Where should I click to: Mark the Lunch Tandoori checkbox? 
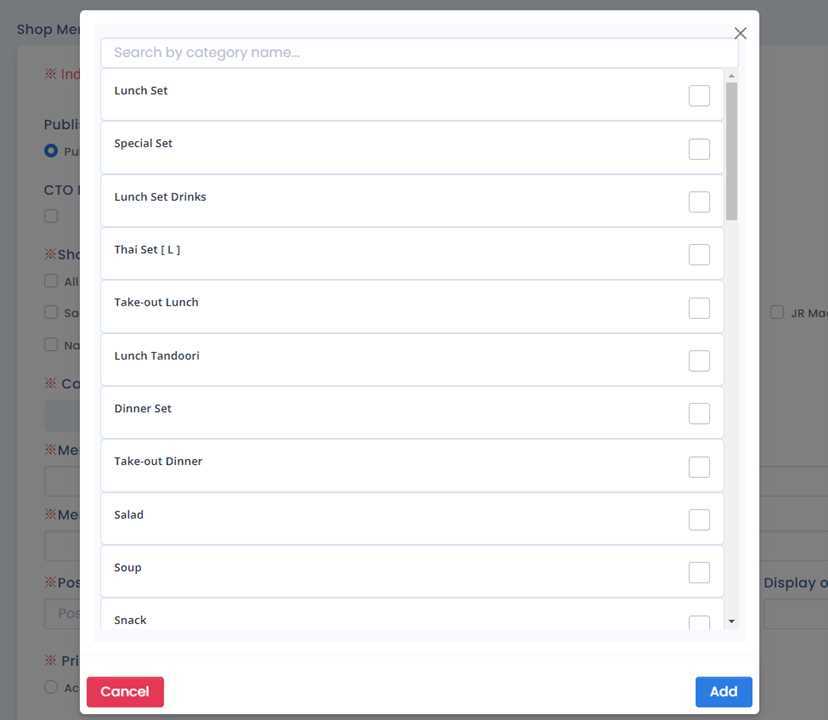point(699,361)
